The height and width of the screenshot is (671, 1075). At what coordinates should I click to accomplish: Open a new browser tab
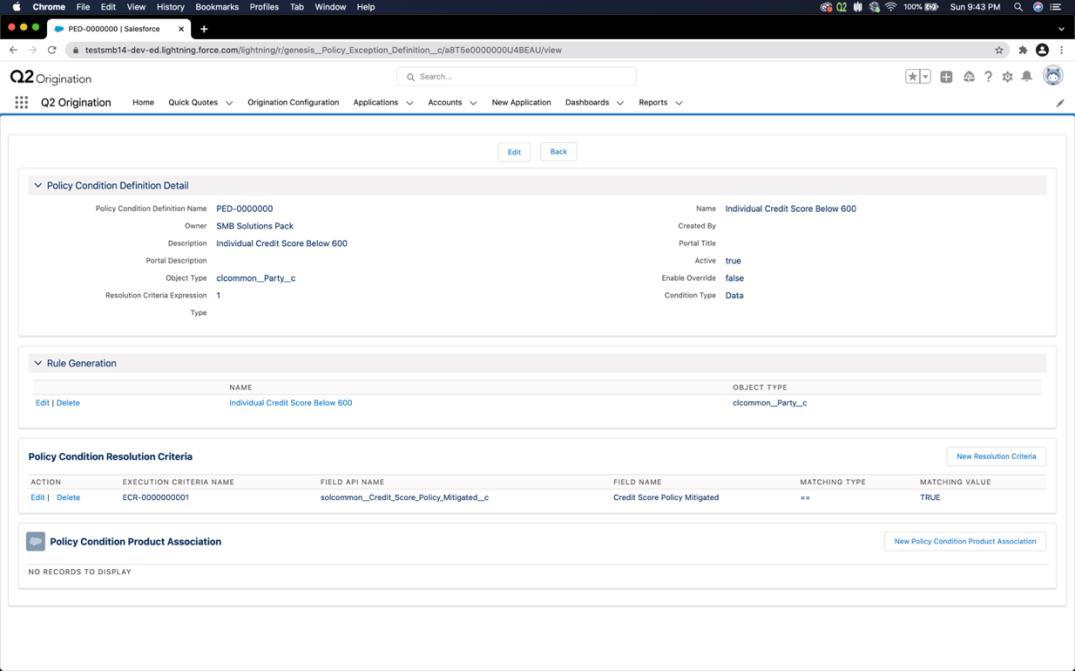pyautogui.click(x=204, y=29)
